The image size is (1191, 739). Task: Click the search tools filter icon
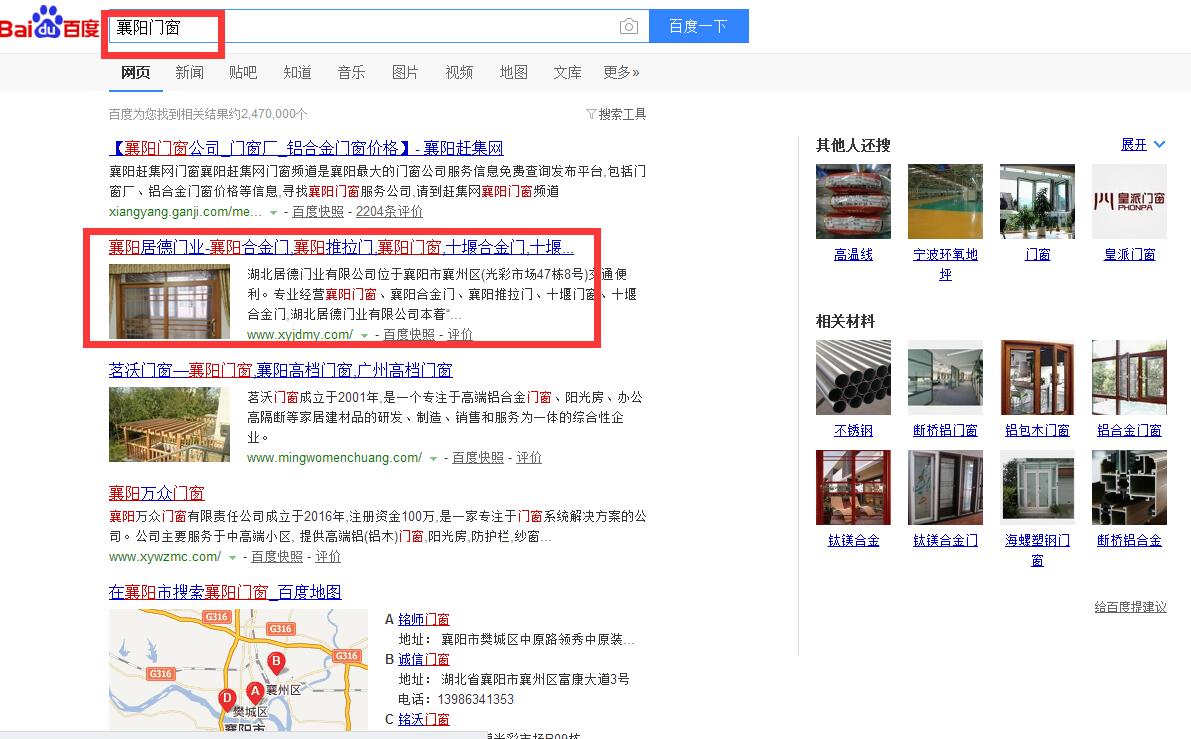(x=591, y=114)
